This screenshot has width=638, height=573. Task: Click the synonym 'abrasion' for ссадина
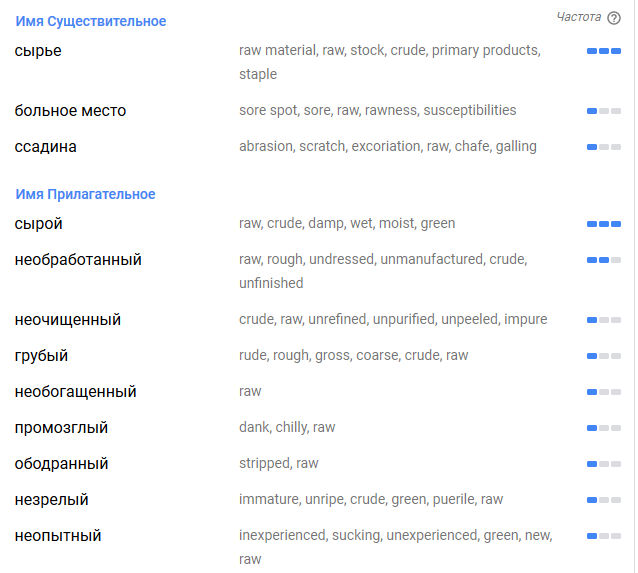265,146
